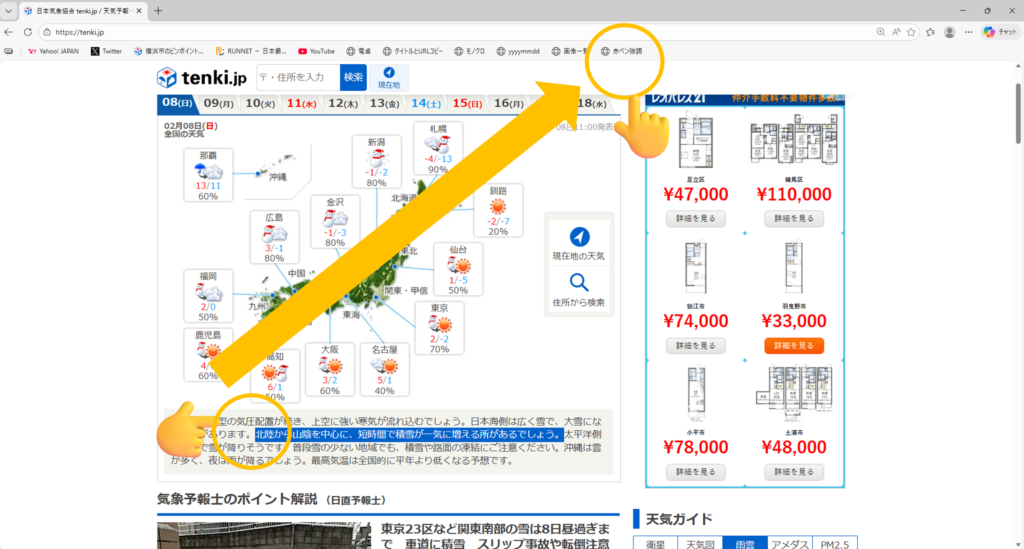
Task: Open 現在地の天気 compass icon on map
Action: point(578,237)
